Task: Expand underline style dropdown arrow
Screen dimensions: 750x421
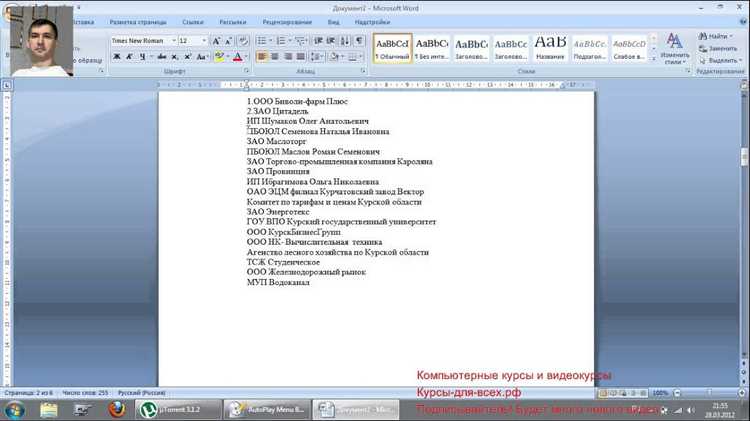Action: 151,57
